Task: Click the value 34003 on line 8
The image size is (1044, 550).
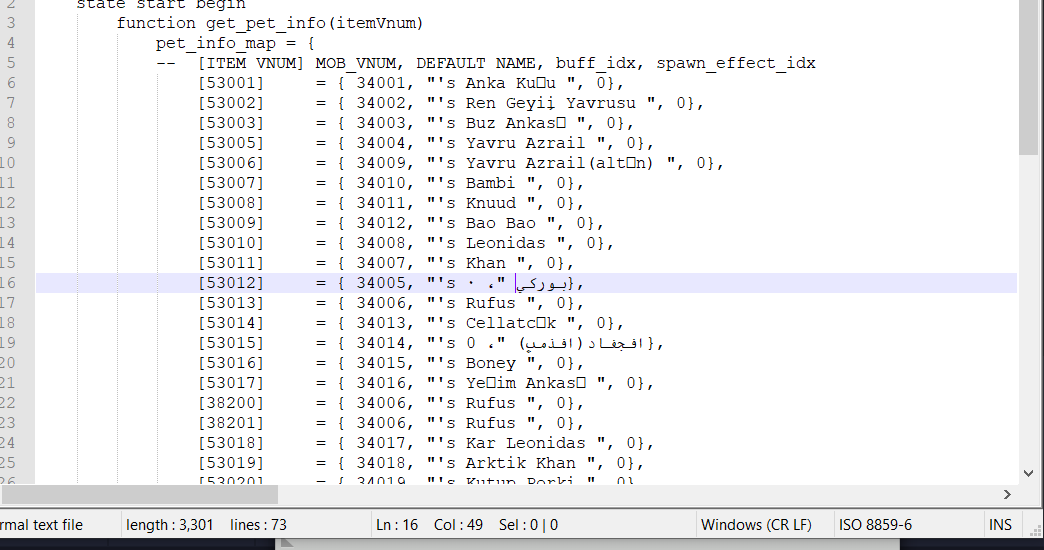Action: tap(380, 123)
